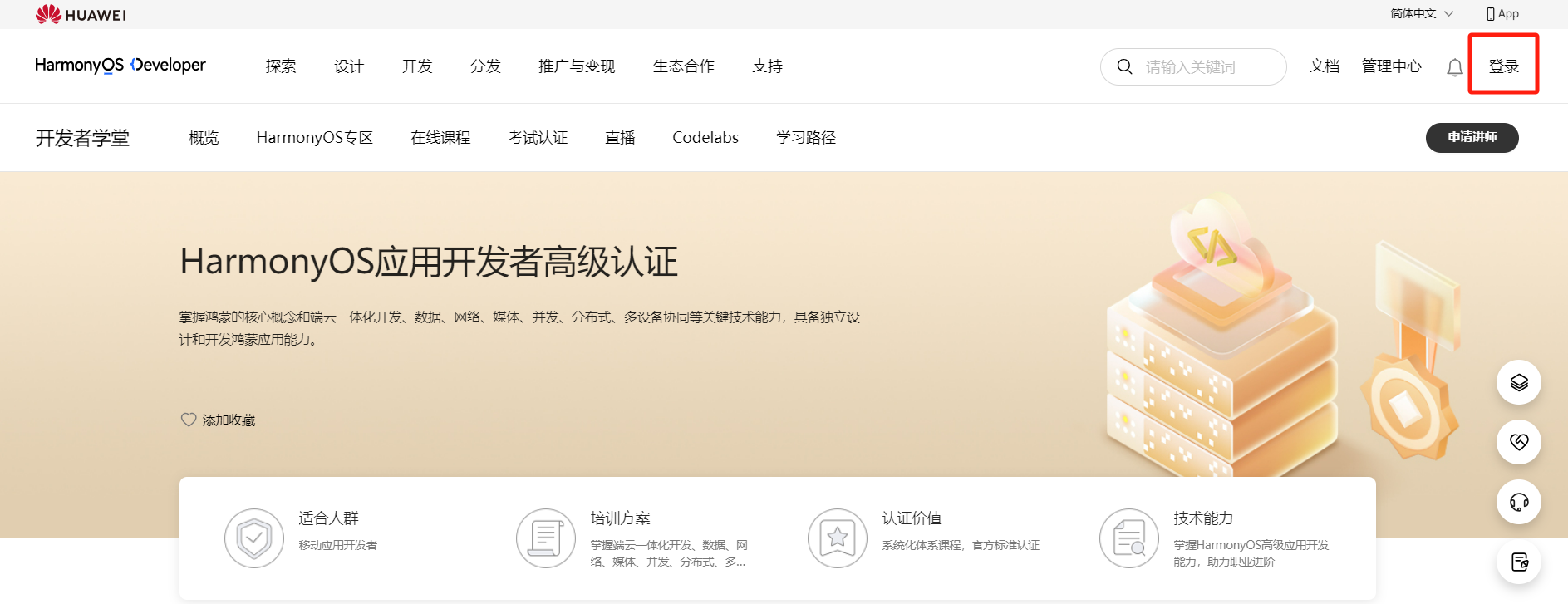
Task: Switch to the Codelabs tab
Action: (705, 138)
